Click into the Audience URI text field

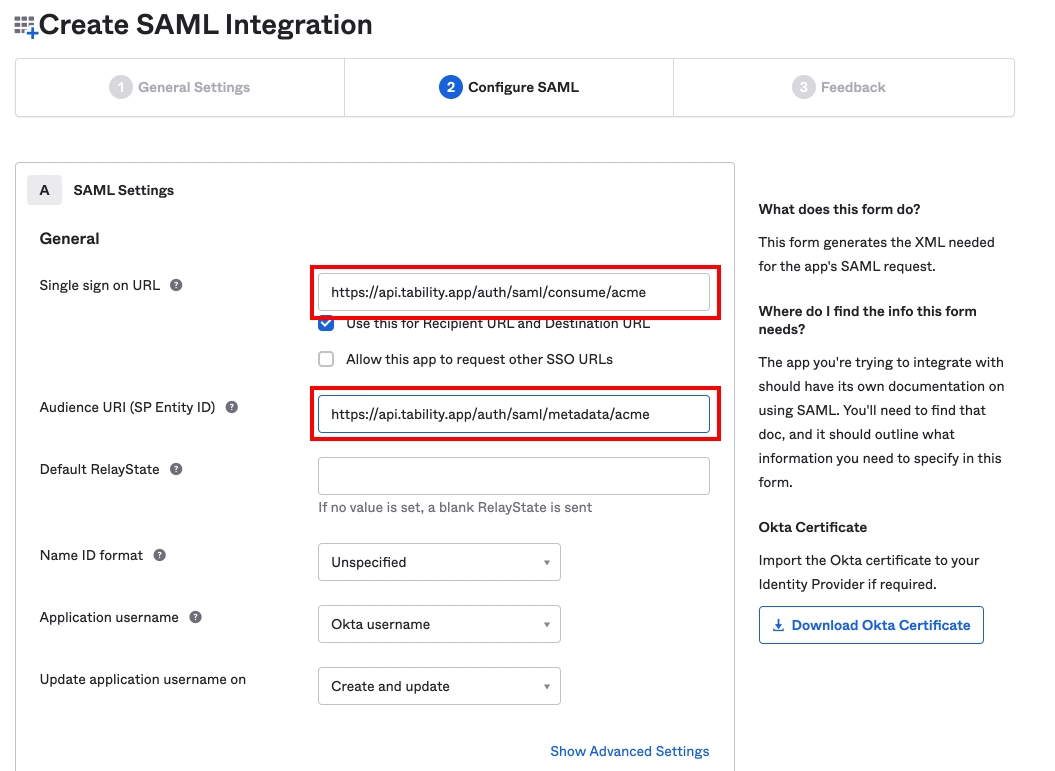[513, 414]
